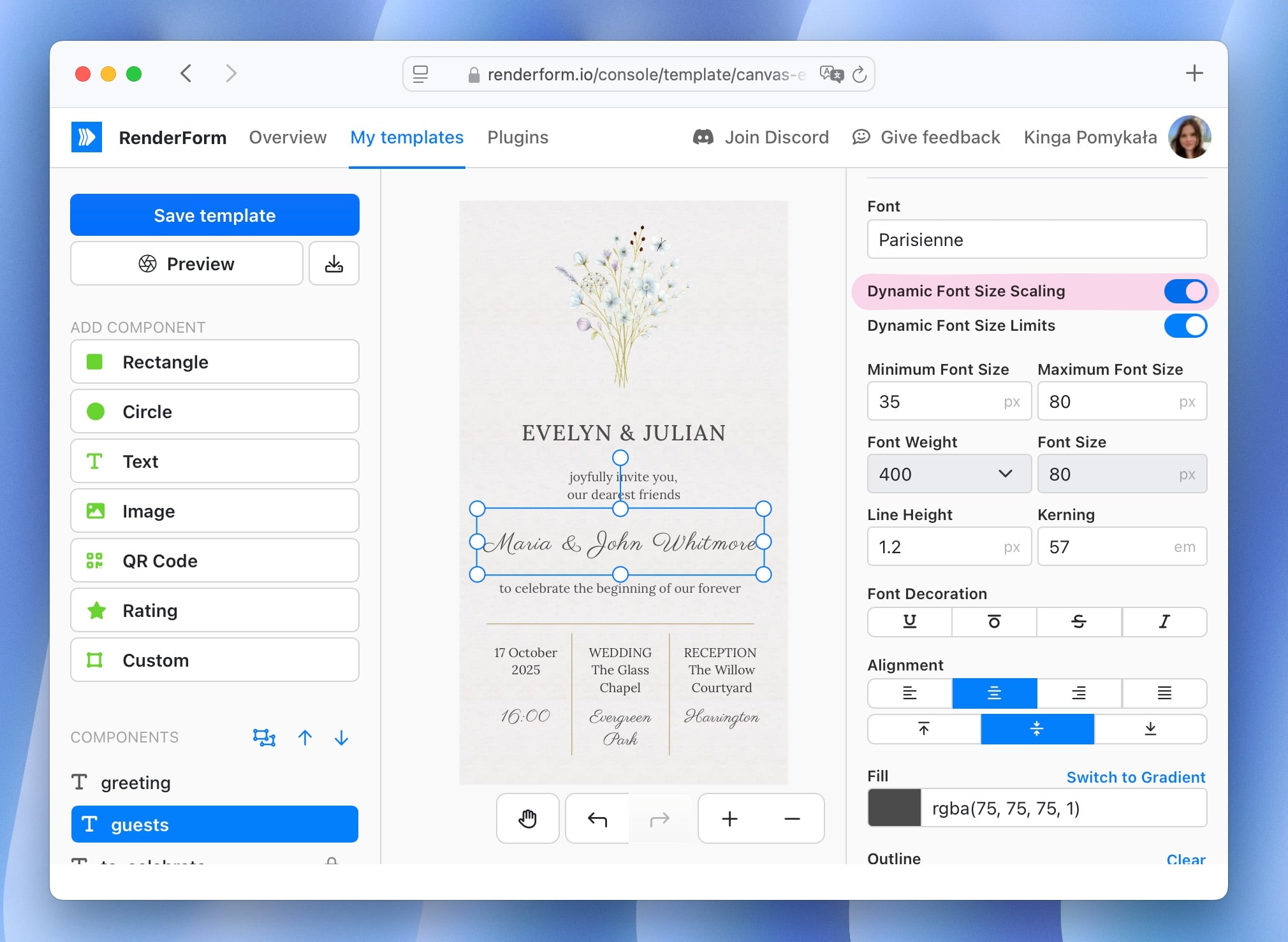Viewport: 1288px width, 942px height.
Task: Align text vertically to middle
Action: [1037, 728]
